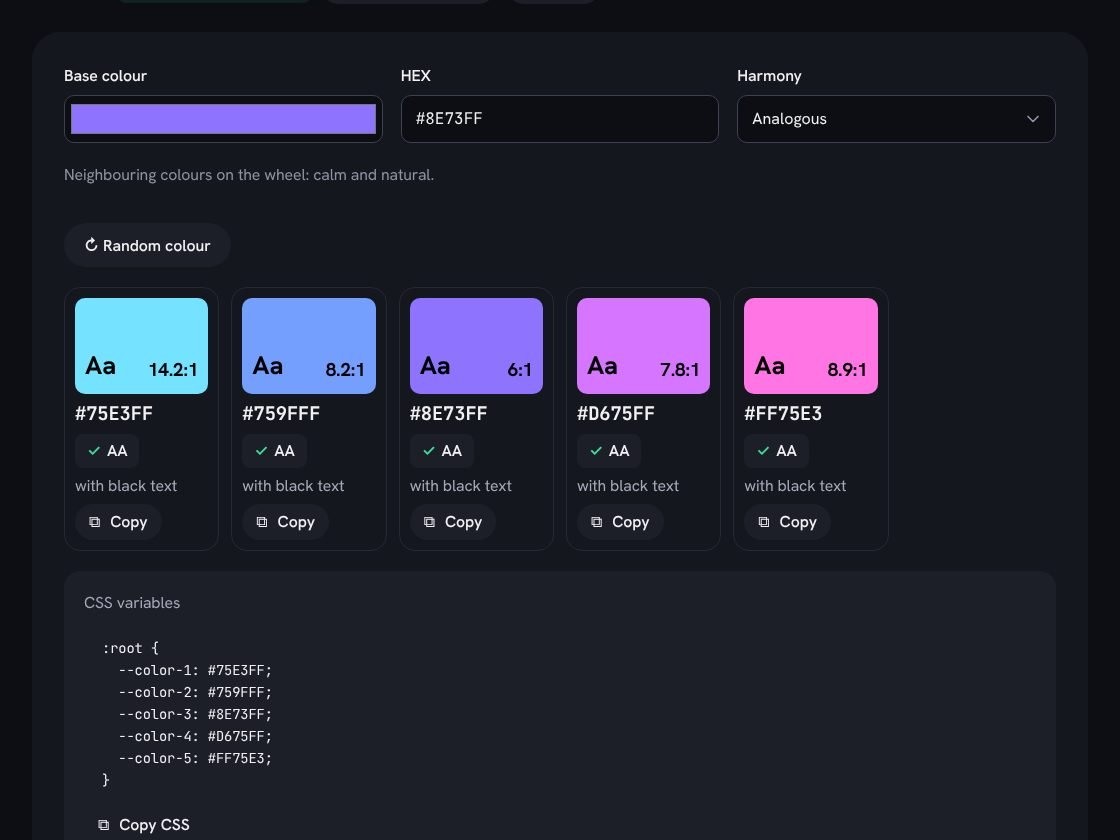
Task: Click the HEX input field #8E73FF
Action: [559, 119]
